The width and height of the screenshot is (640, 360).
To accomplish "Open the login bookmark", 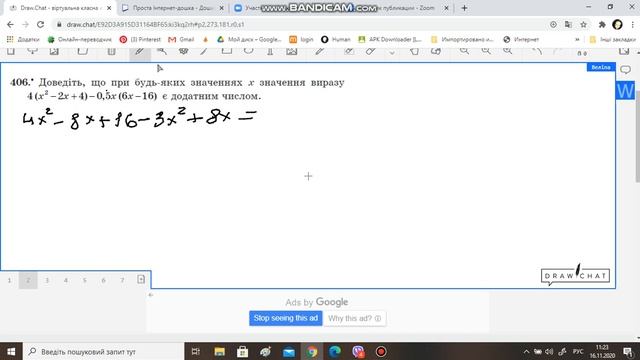I will pos(301,39).
